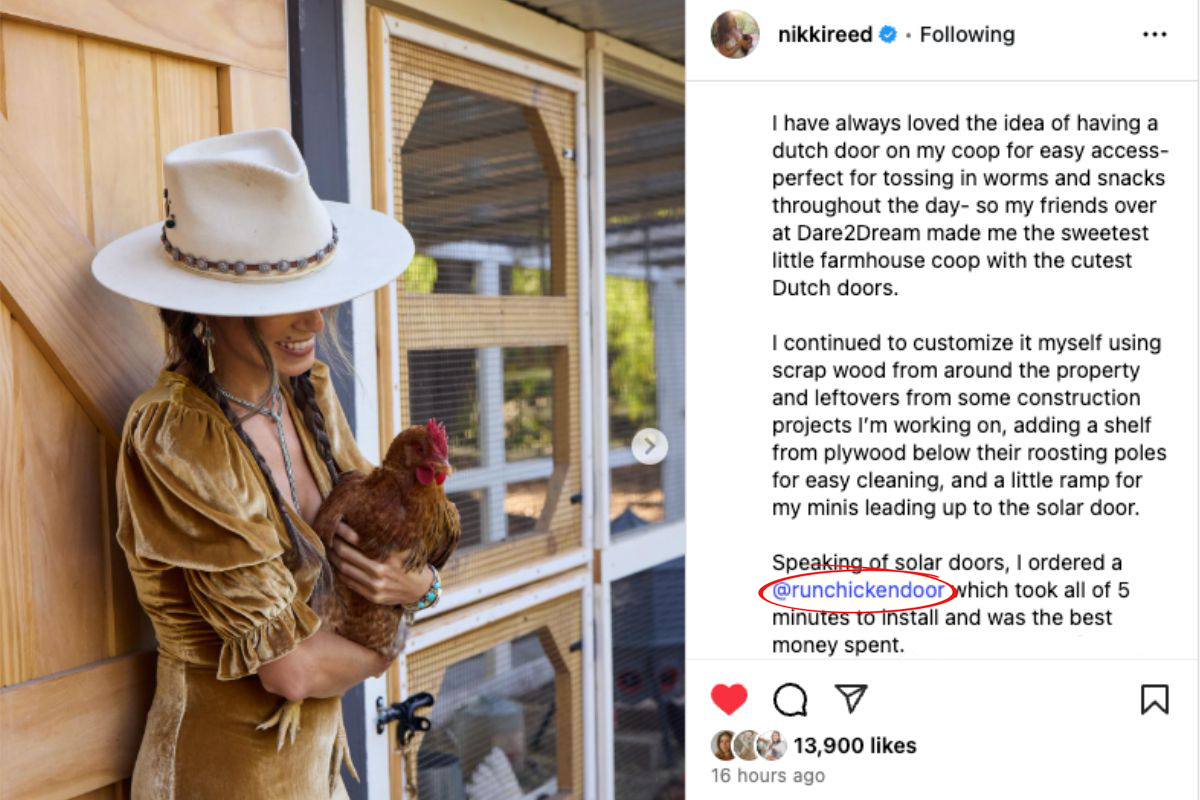The width and height of the screenshot is (1200, 800).
Task: Advance to the next photo with the arrow
Action: 649,446
